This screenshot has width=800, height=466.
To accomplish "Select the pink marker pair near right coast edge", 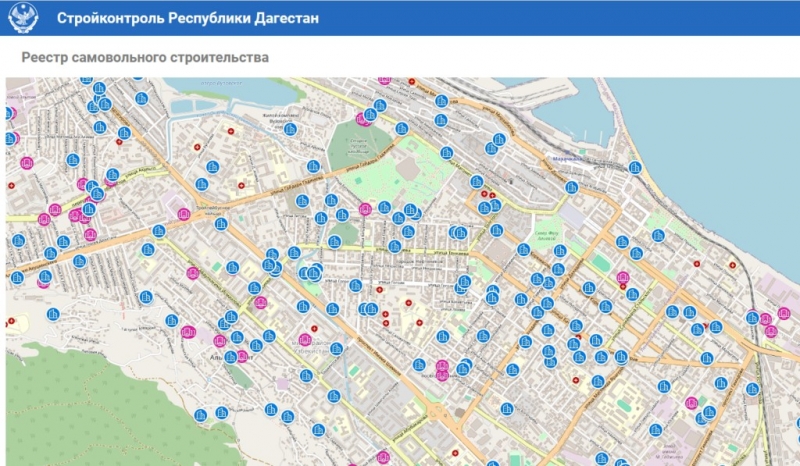I will tap(768, 325).
